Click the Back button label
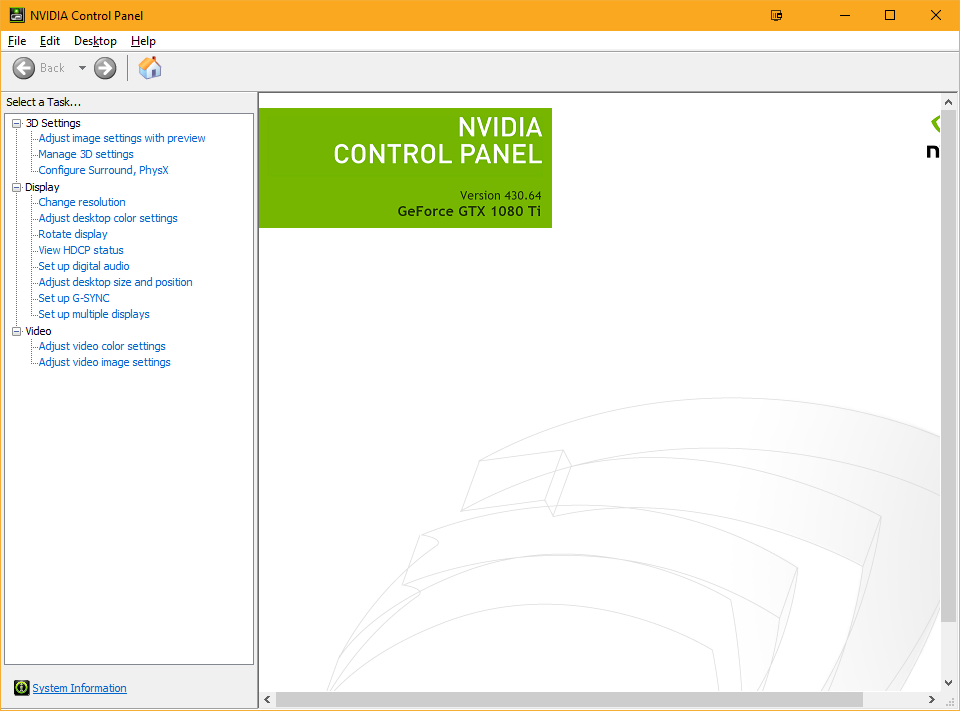The width and height of the screenshot is (960, 711). [x=52, y=68]
